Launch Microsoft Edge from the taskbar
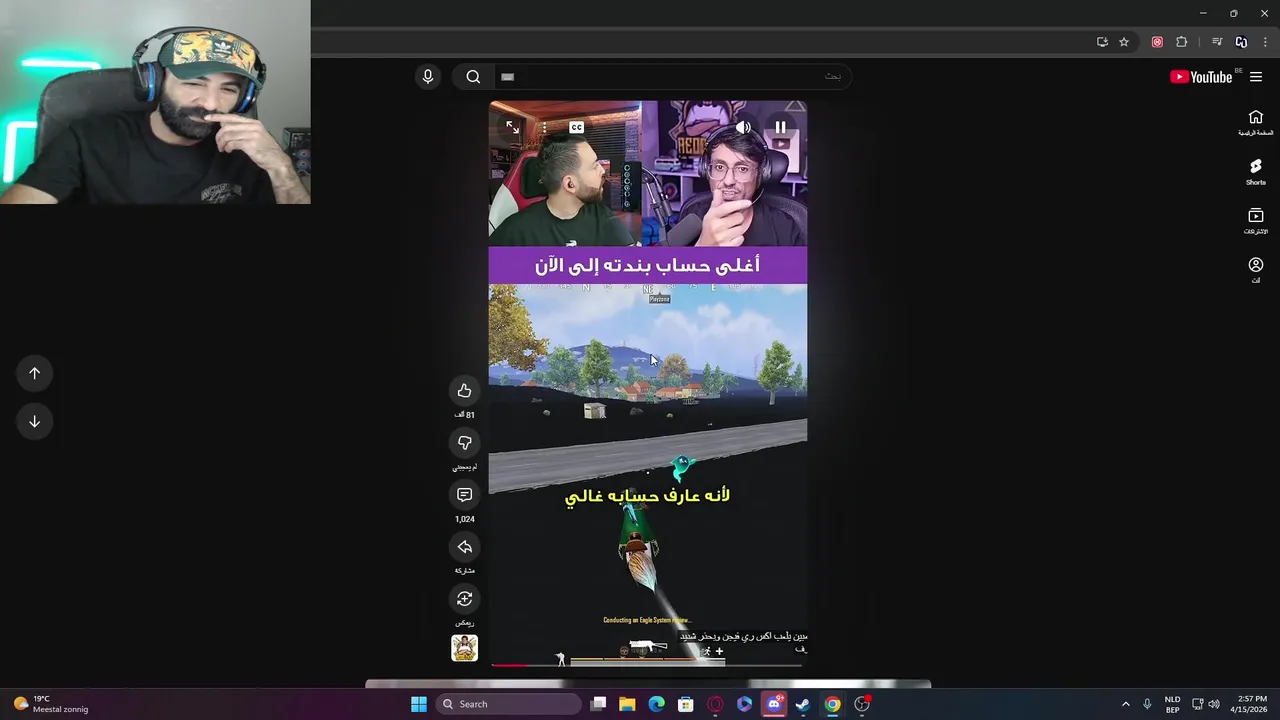The height and width of the screenshot is (720, 1280). pyautogui.click(x=656, y=704)
